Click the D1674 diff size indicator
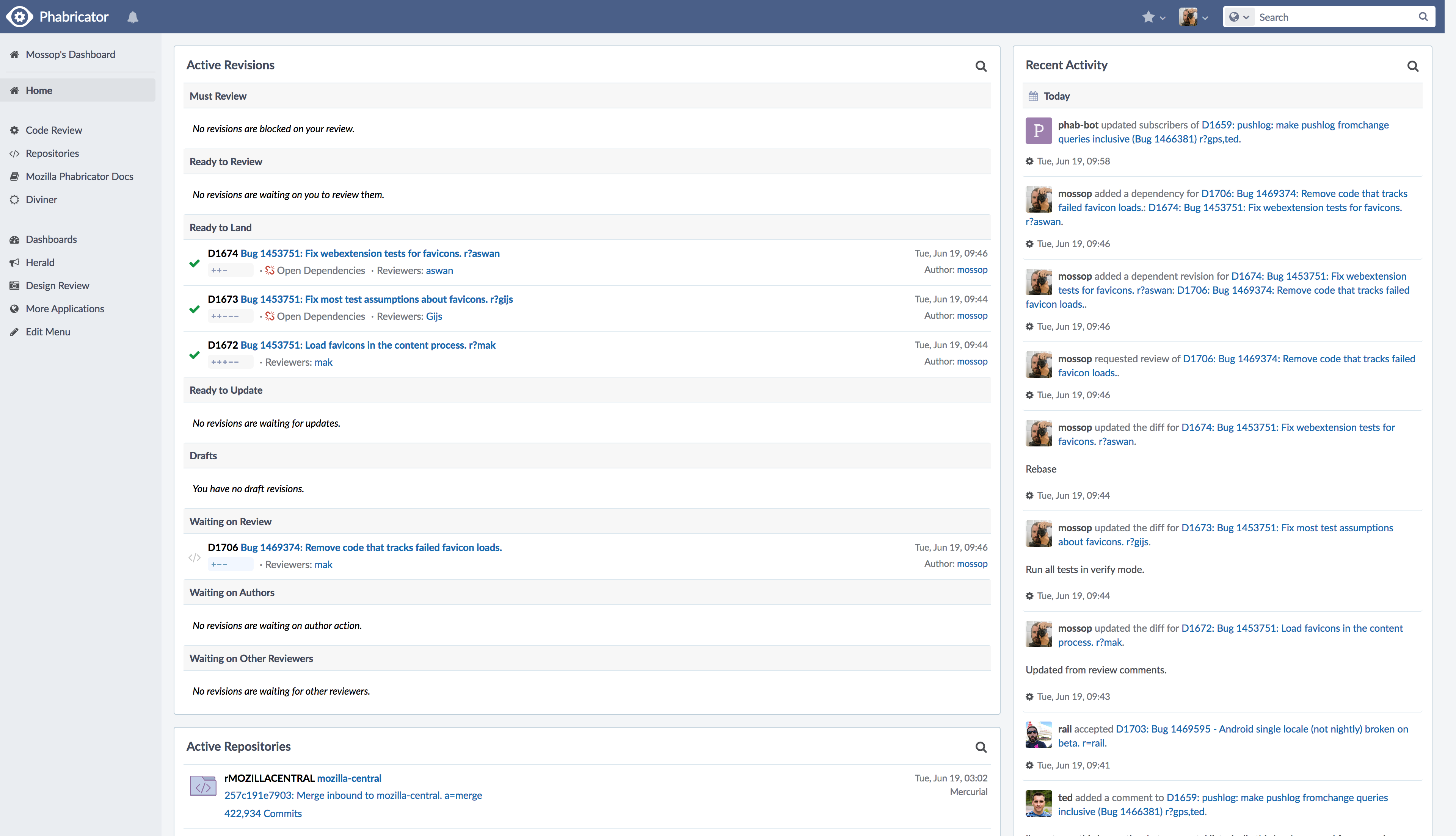1456x836 pixels. tap(230, 271)
